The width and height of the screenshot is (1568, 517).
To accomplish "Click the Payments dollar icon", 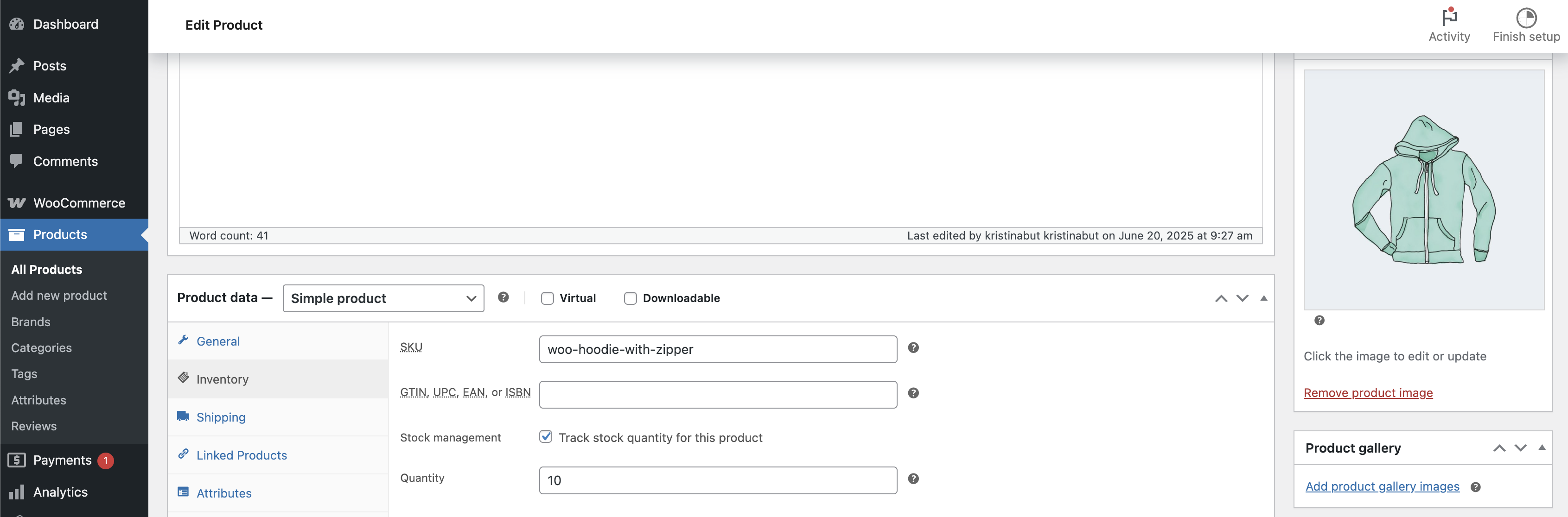I will [x=16, y=460].
